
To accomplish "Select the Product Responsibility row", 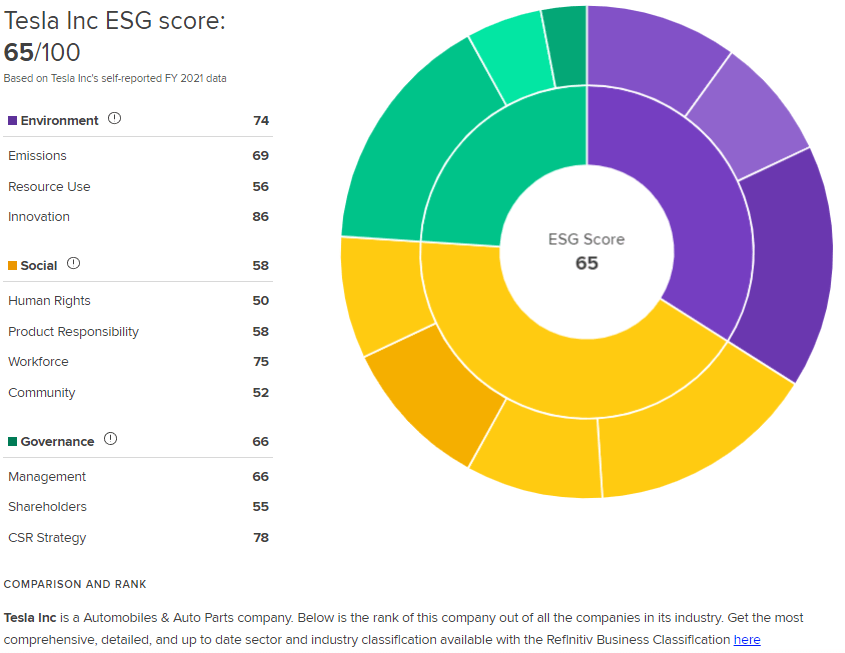I will point(138,331).
